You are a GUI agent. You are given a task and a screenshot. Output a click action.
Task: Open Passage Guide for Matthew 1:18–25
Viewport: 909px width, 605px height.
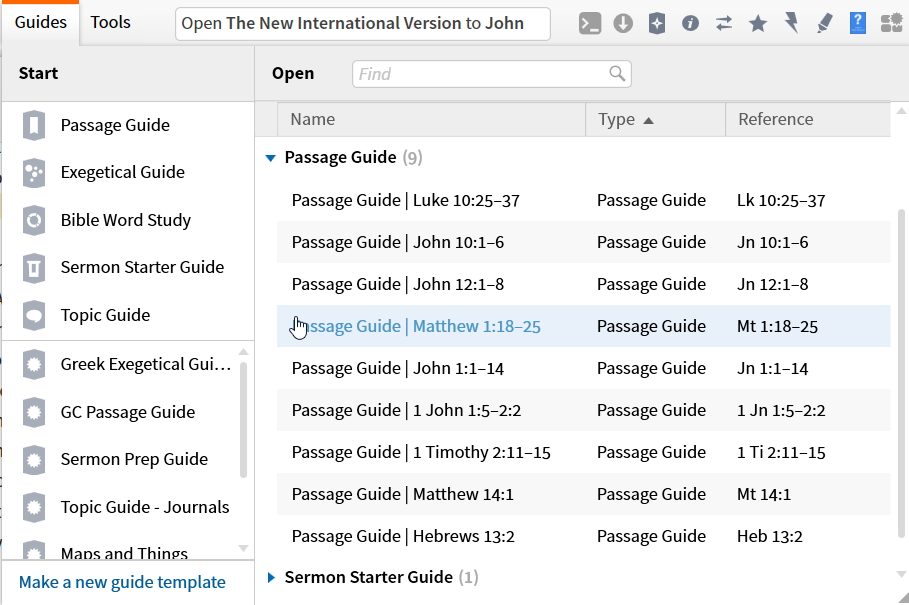tap(416, 327)
